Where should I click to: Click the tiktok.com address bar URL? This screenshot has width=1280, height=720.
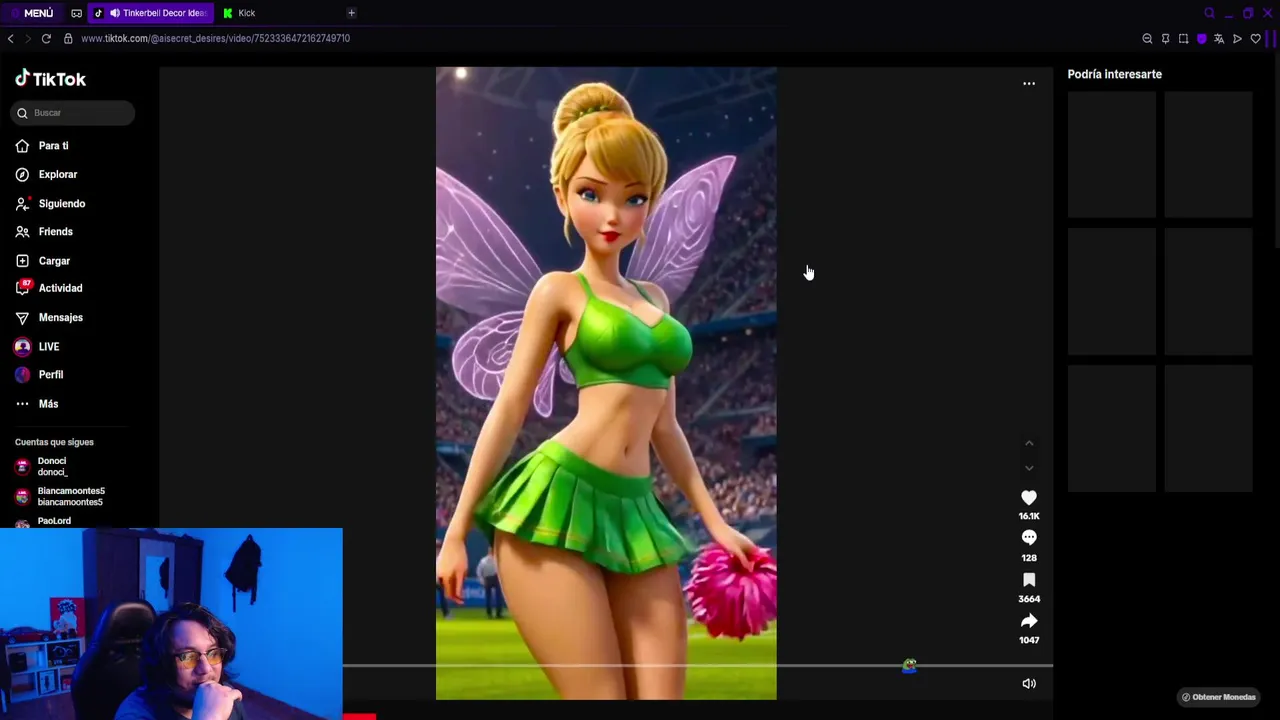[x=215, y=38]
